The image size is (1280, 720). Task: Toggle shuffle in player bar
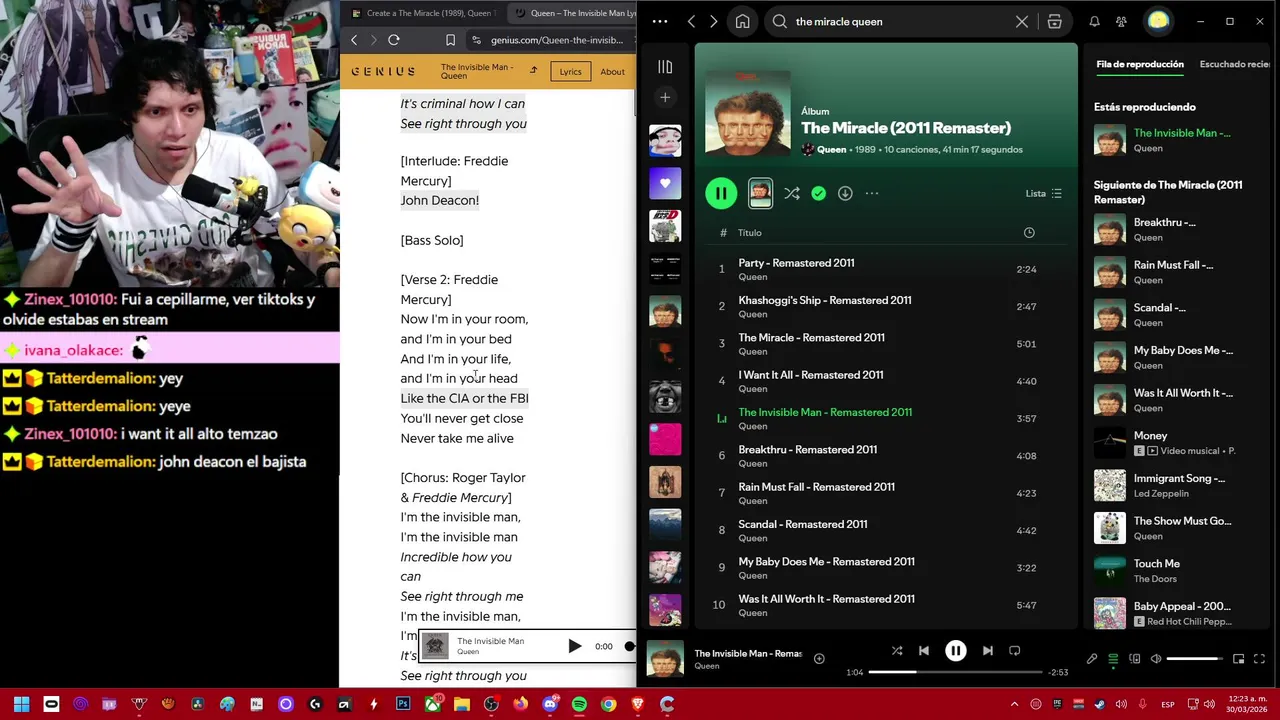point(897,651)
